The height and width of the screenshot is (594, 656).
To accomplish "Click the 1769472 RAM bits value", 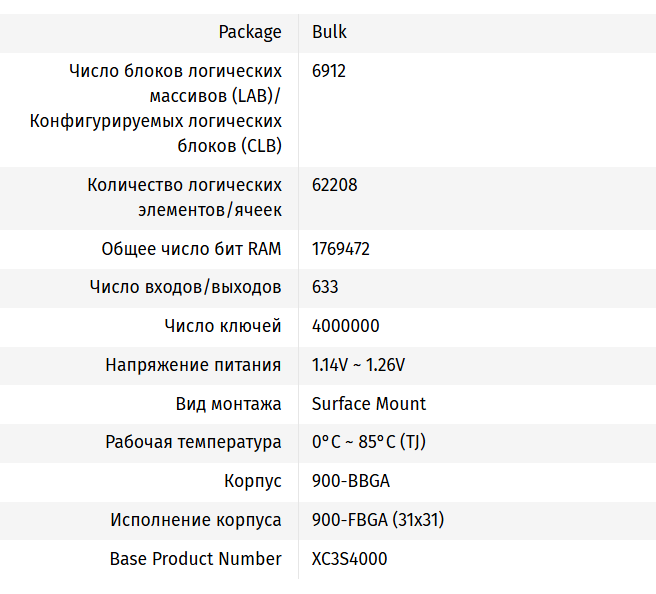I will click(x=340, y=249).
